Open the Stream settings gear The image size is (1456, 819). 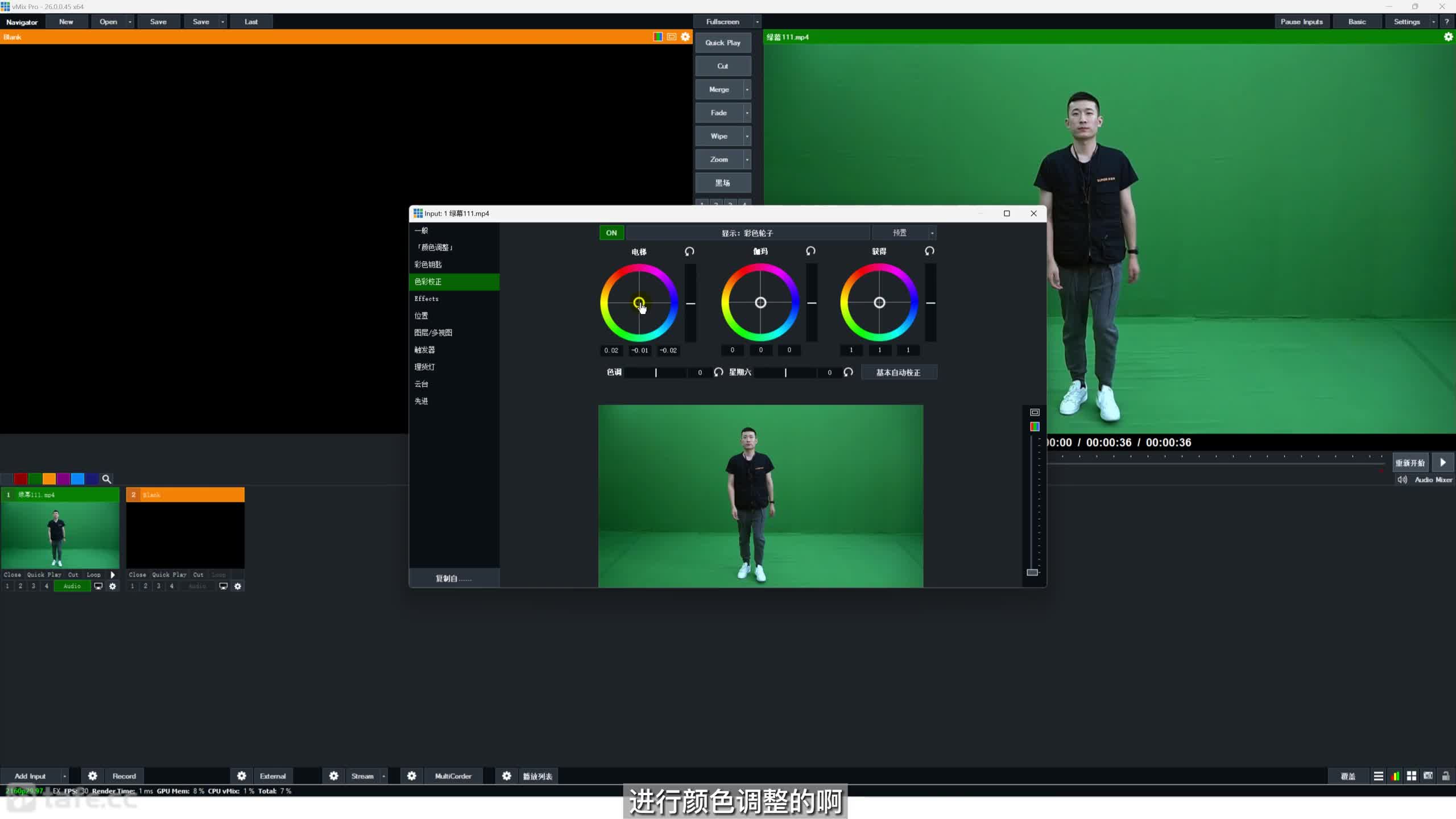[334, 776]
